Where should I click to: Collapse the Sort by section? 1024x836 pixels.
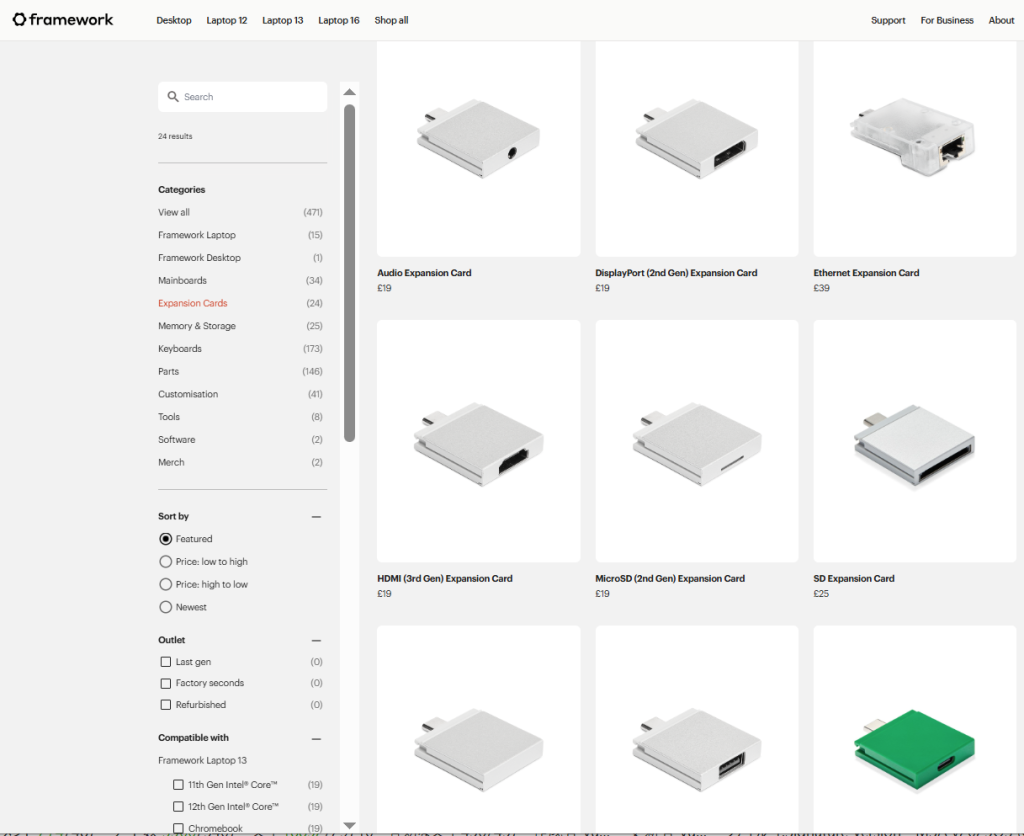316,517
